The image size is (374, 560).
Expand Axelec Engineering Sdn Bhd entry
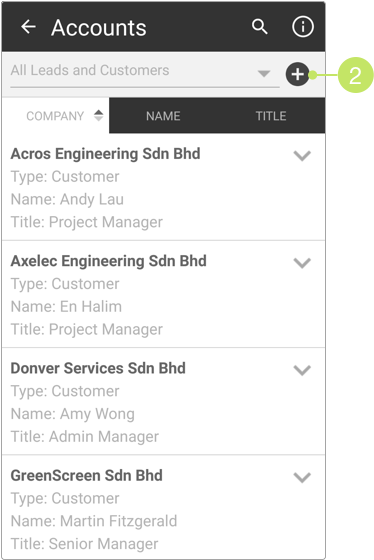click(x=302, y=263)
